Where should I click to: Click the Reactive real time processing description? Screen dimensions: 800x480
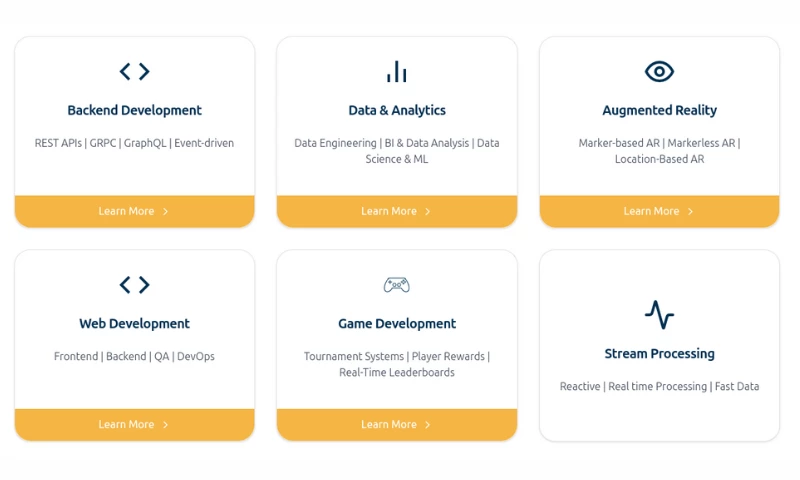click(x=659, y=386)
